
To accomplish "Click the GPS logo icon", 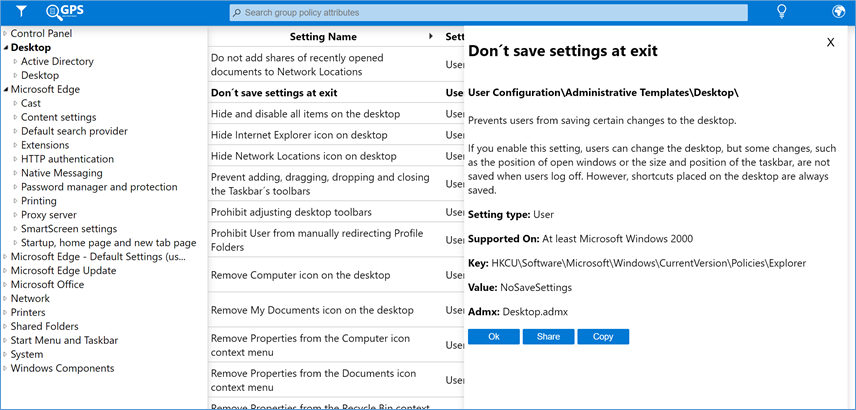I will [x=64, y=10].
